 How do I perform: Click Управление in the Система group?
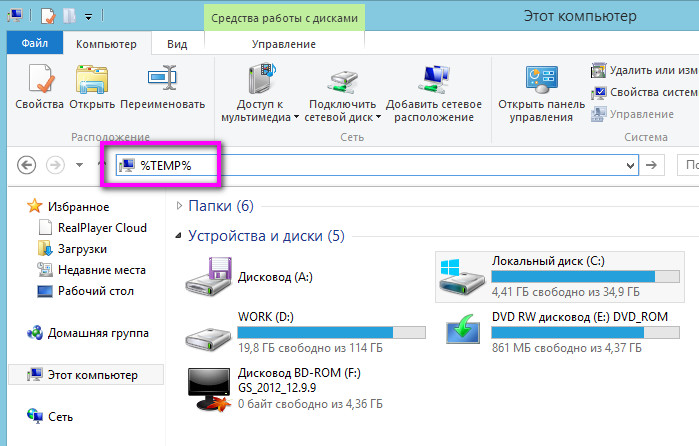[632, 114]
